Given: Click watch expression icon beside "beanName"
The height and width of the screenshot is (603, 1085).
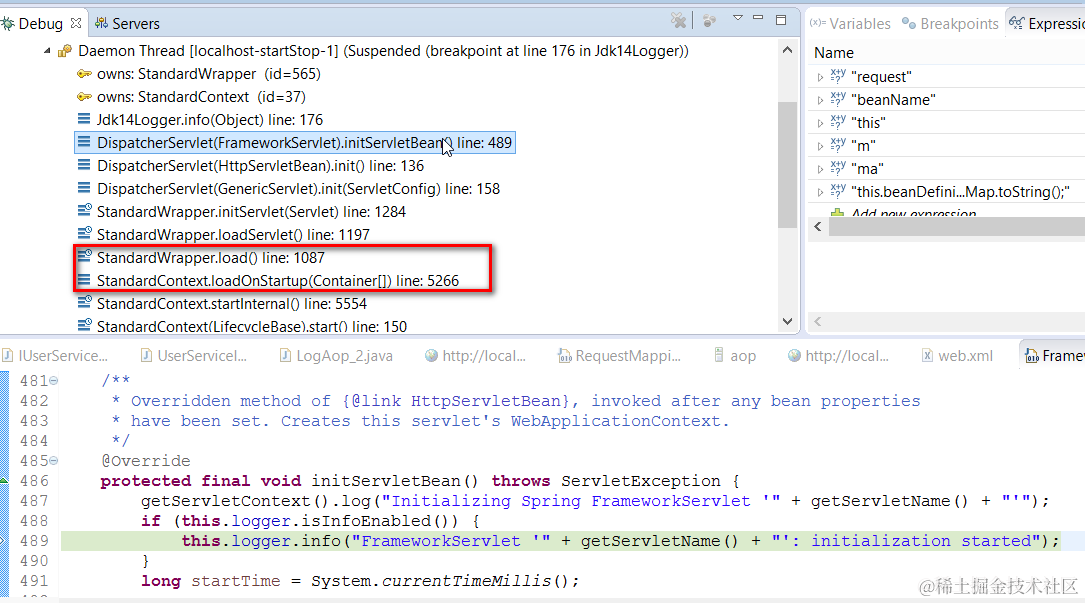Looking at the screenshot, I should (x=838, y=98).
